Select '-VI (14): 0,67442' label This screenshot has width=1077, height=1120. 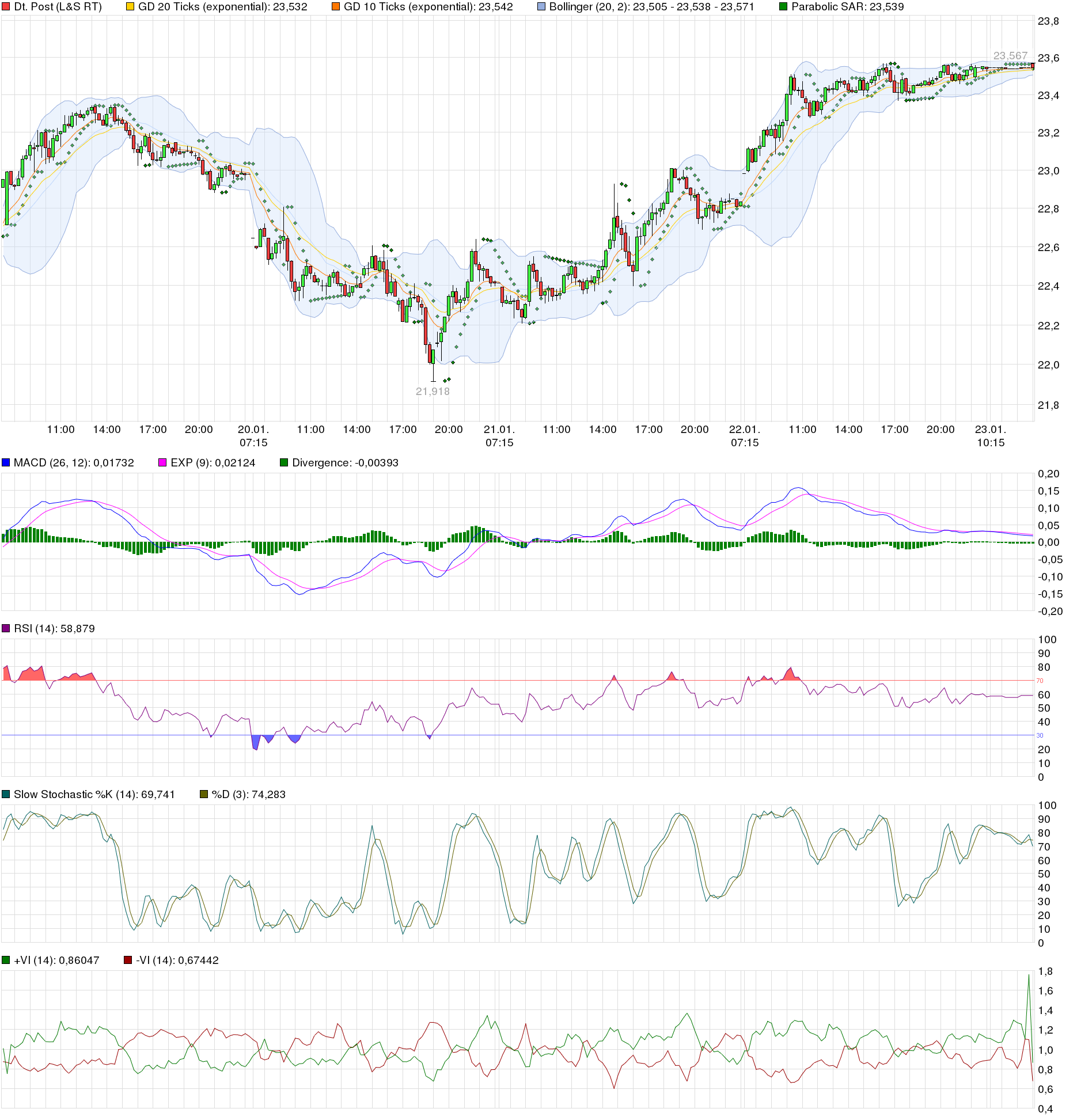click(177, 960)
